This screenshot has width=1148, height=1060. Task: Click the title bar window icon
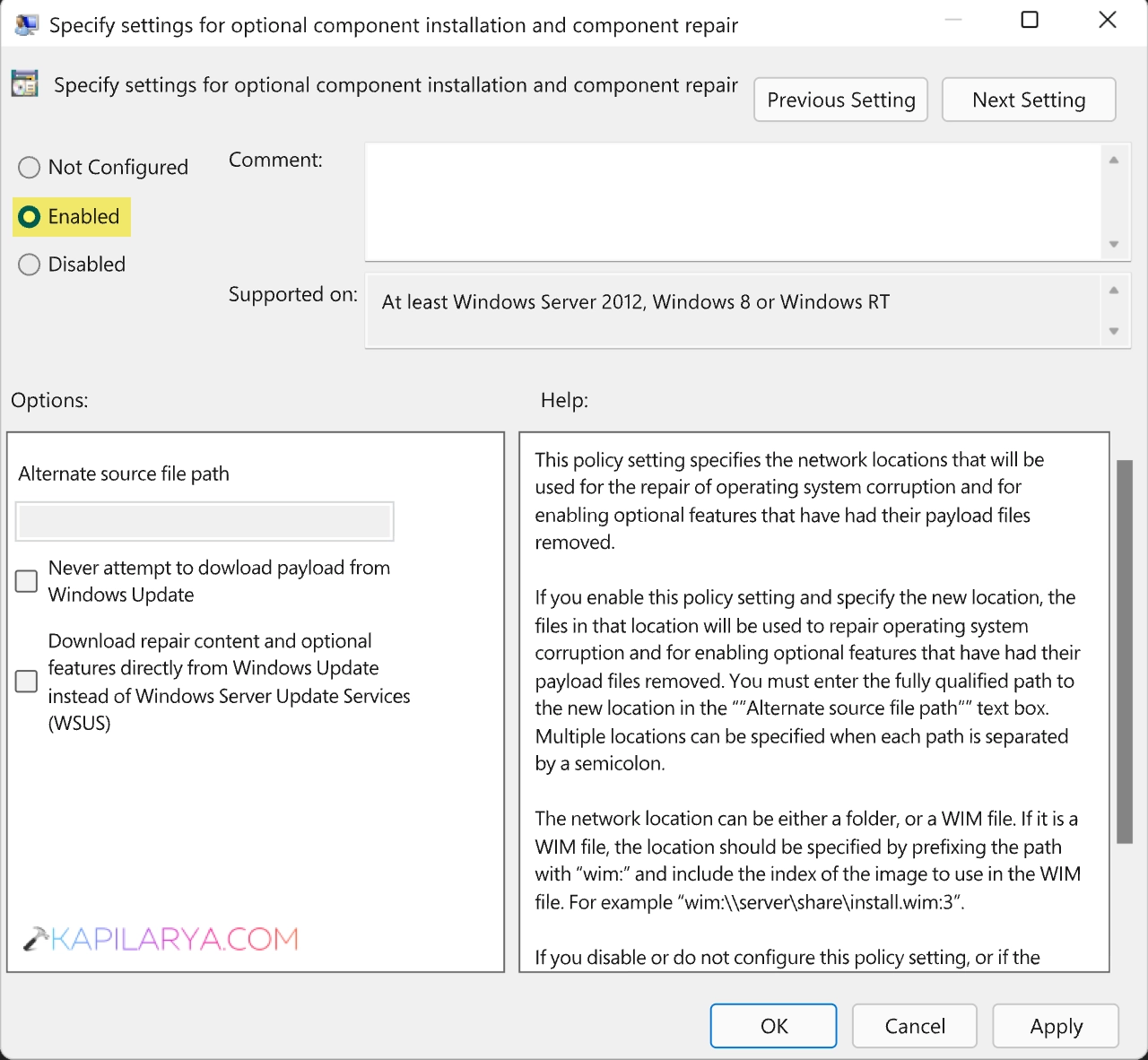[x=27, y=24]
